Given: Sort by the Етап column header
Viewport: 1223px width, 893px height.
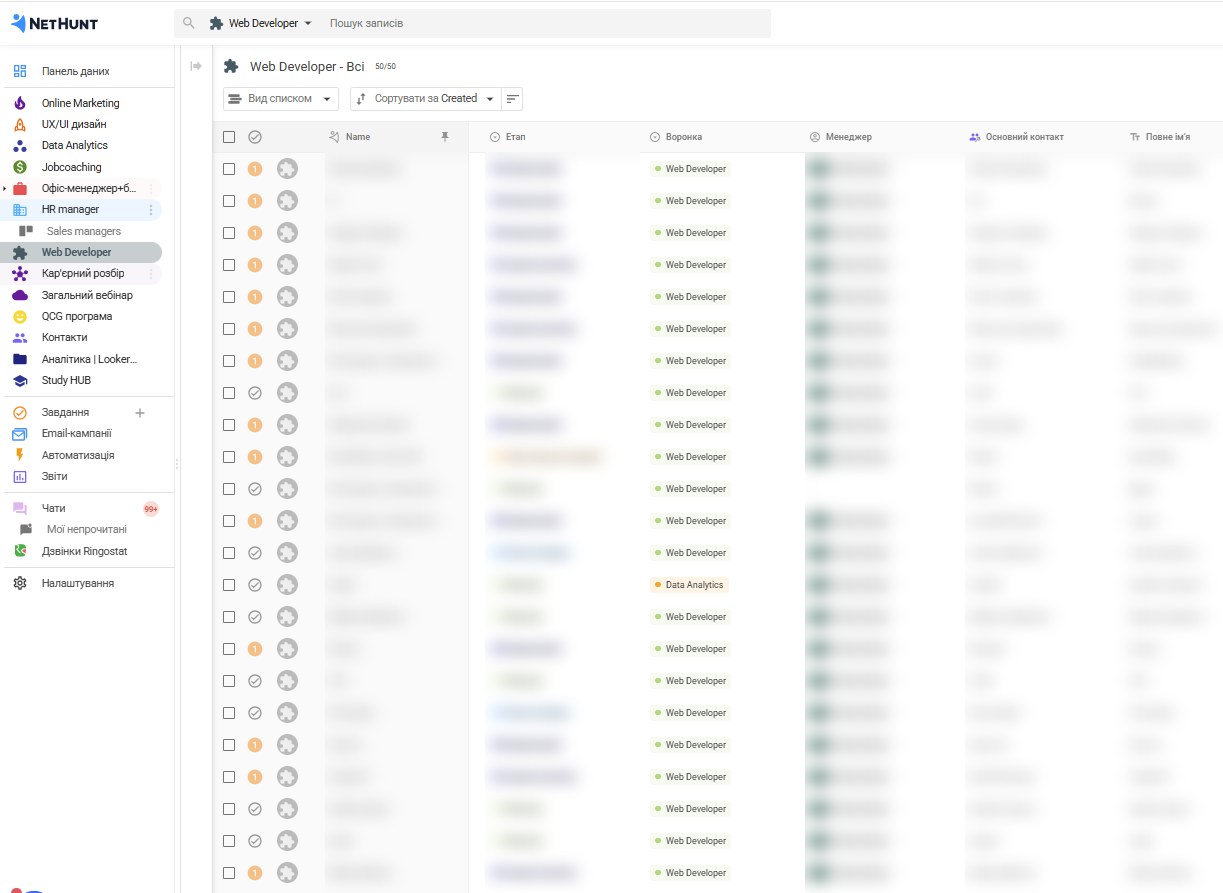Looking at the screenshot, I should (515, 137).
